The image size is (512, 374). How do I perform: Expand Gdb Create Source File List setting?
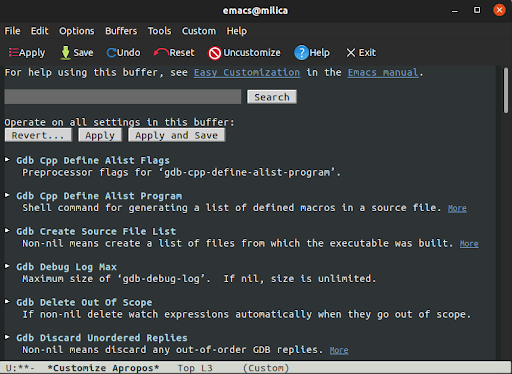pos(7,230)
